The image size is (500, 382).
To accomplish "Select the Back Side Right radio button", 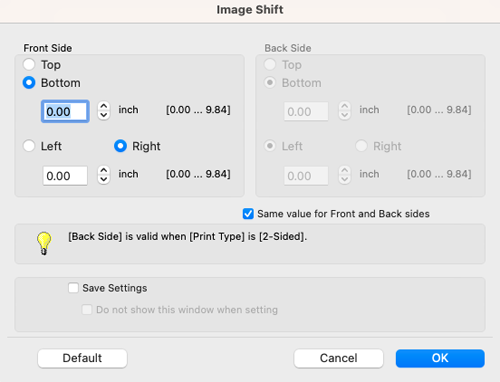I will (361, 146).
